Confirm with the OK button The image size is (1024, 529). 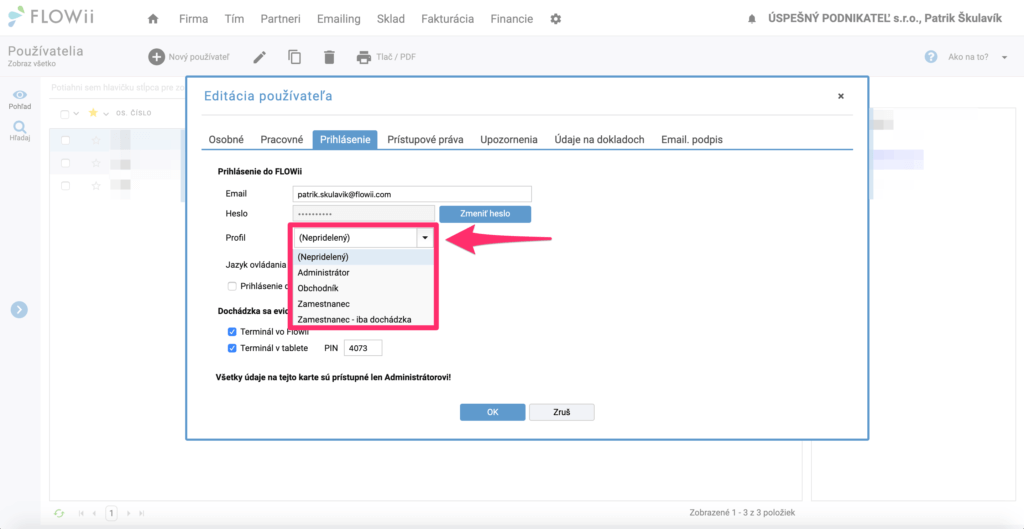[x=492, y=412]
